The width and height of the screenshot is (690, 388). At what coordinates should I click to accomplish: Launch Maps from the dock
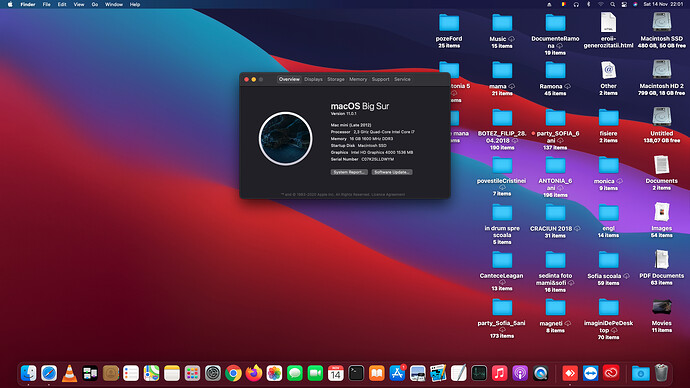151,373
